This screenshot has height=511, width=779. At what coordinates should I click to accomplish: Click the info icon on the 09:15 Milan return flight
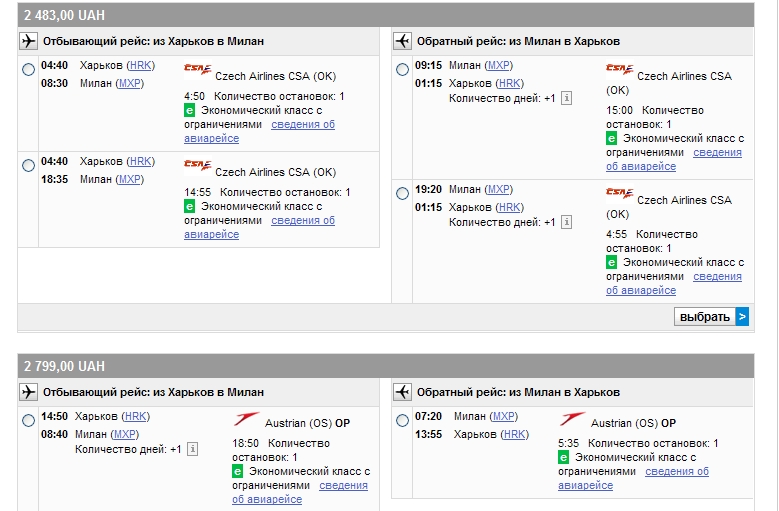coord(566,99)
